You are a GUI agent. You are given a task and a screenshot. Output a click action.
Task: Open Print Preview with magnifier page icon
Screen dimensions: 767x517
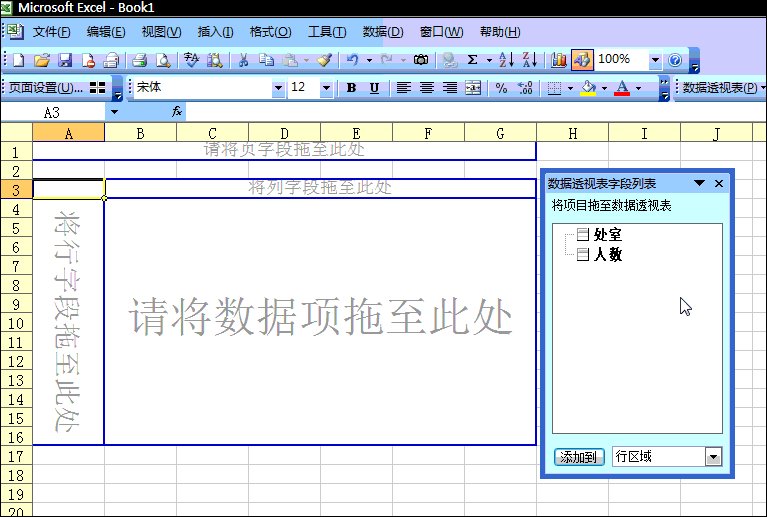(163, 60)
